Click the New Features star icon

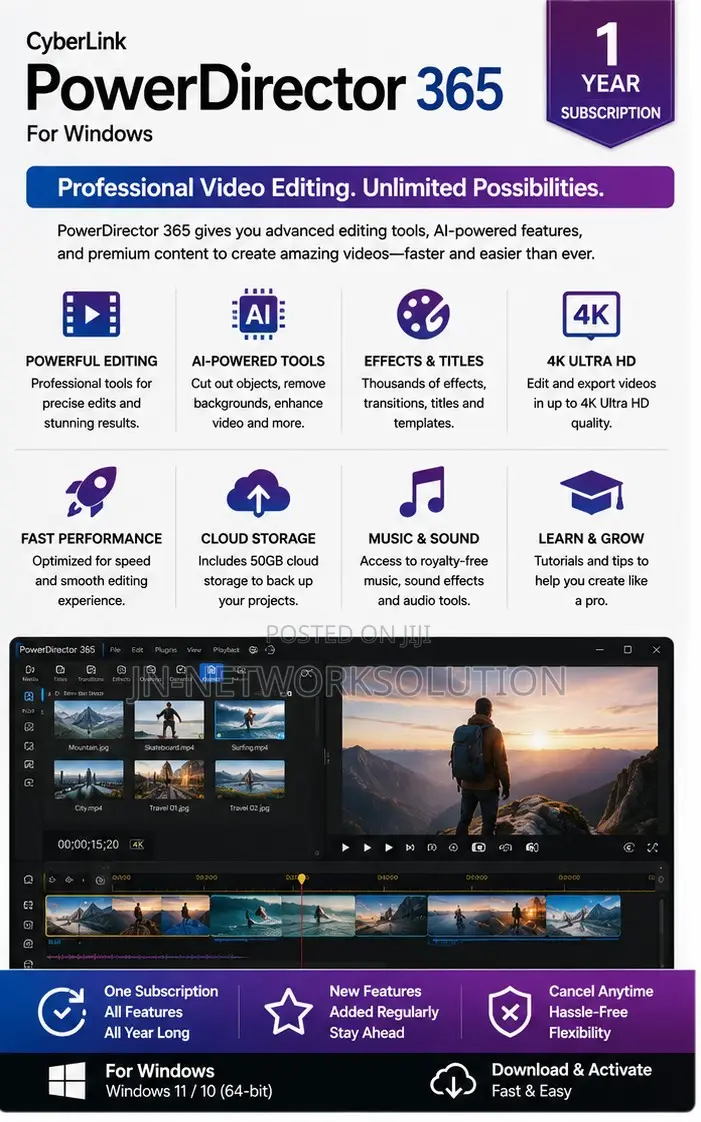(288, 1011)
